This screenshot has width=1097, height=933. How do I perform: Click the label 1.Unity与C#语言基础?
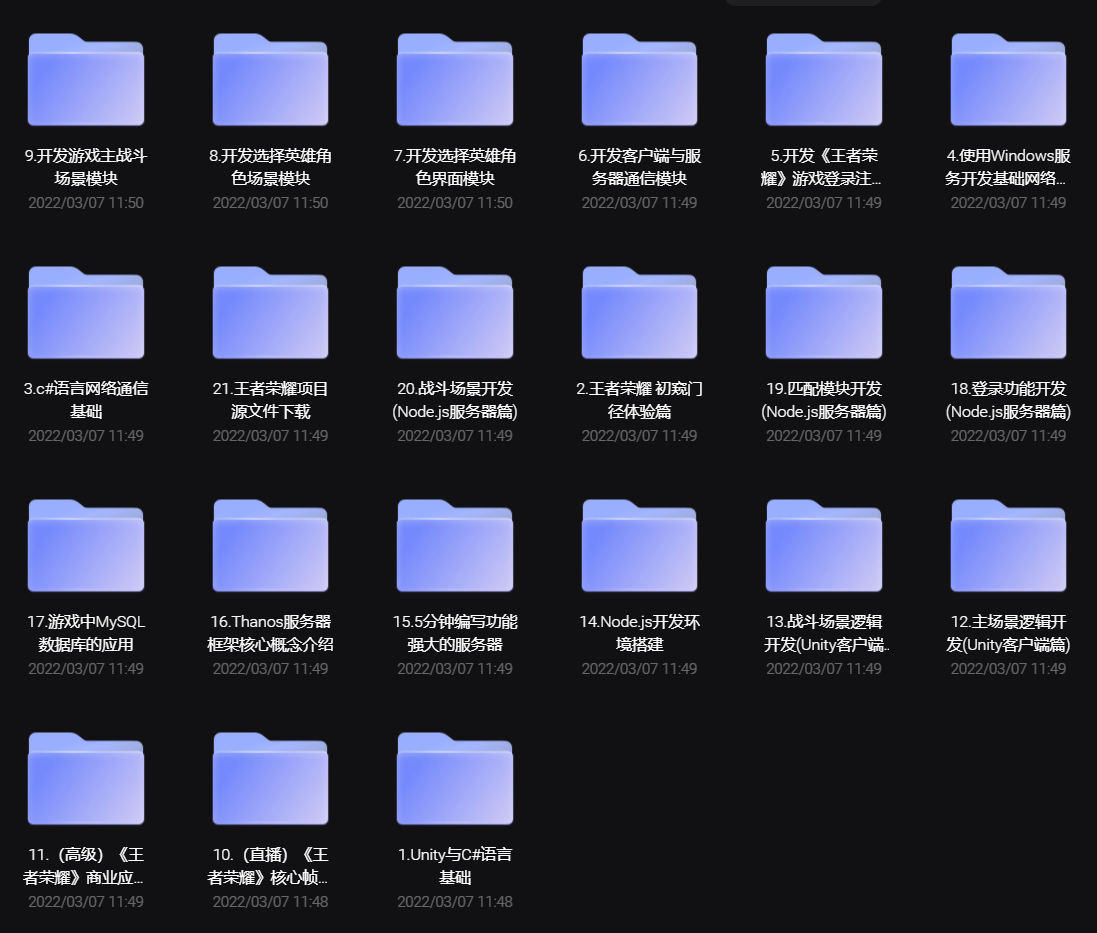click(455, 866)
